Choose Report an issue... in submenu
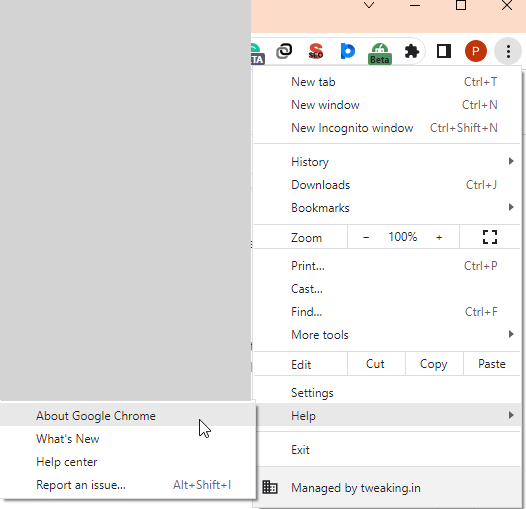 click(x=127, y=485)
